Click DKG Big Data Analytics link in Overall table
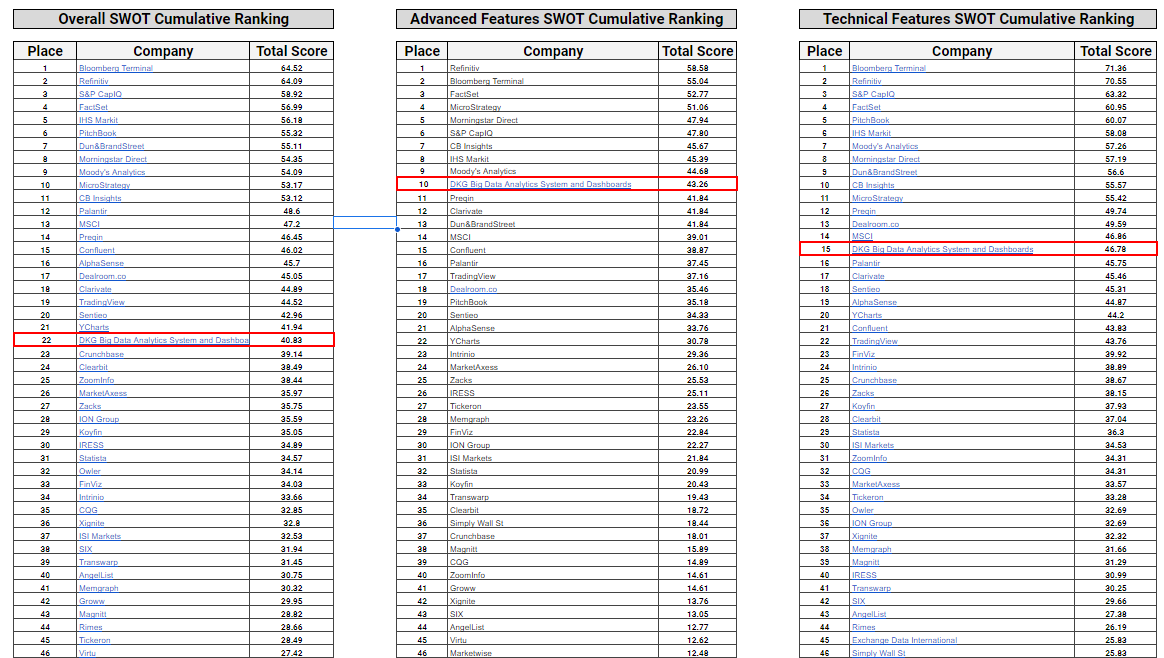Viewport: 1164px width, 658px height. tap(164, 341)
